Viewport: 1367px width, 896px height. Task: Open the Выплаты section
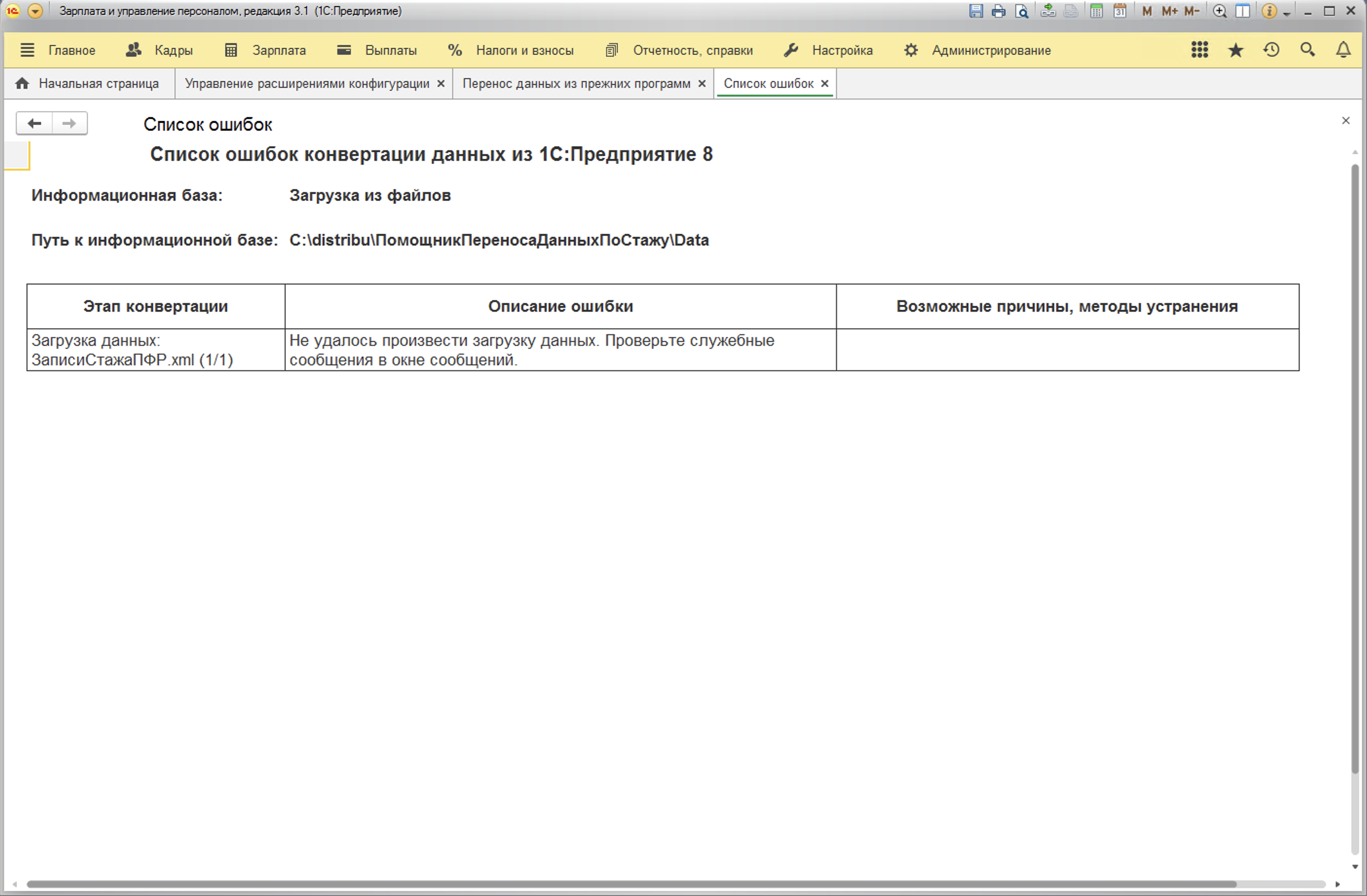(x=377, y=51)
